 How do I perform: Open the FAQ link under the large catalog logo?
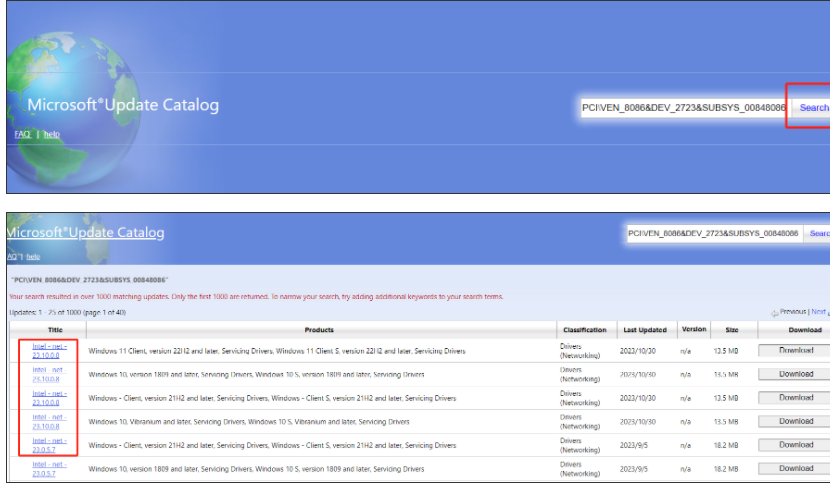point(22,135)
